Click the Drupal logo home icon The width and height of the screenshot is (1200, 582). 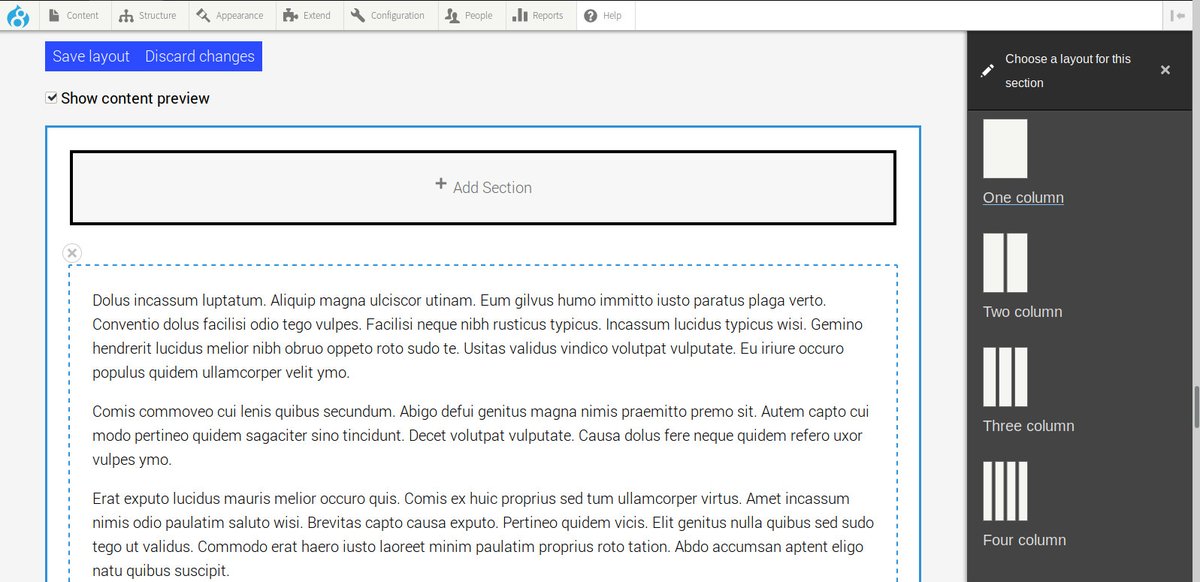[17, 15]
